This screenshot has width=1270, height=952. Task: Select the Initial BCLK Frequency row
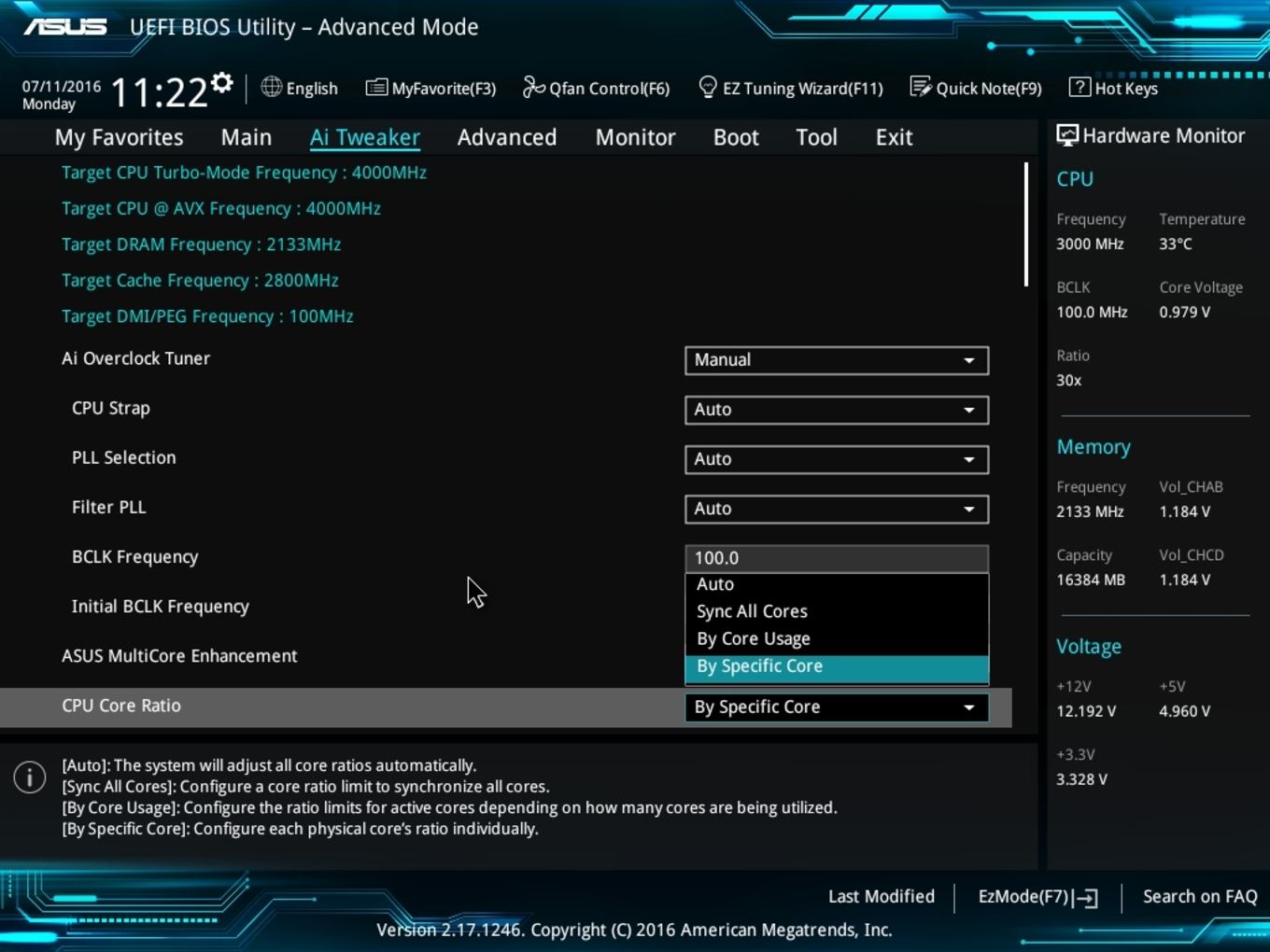pos(505,607)
